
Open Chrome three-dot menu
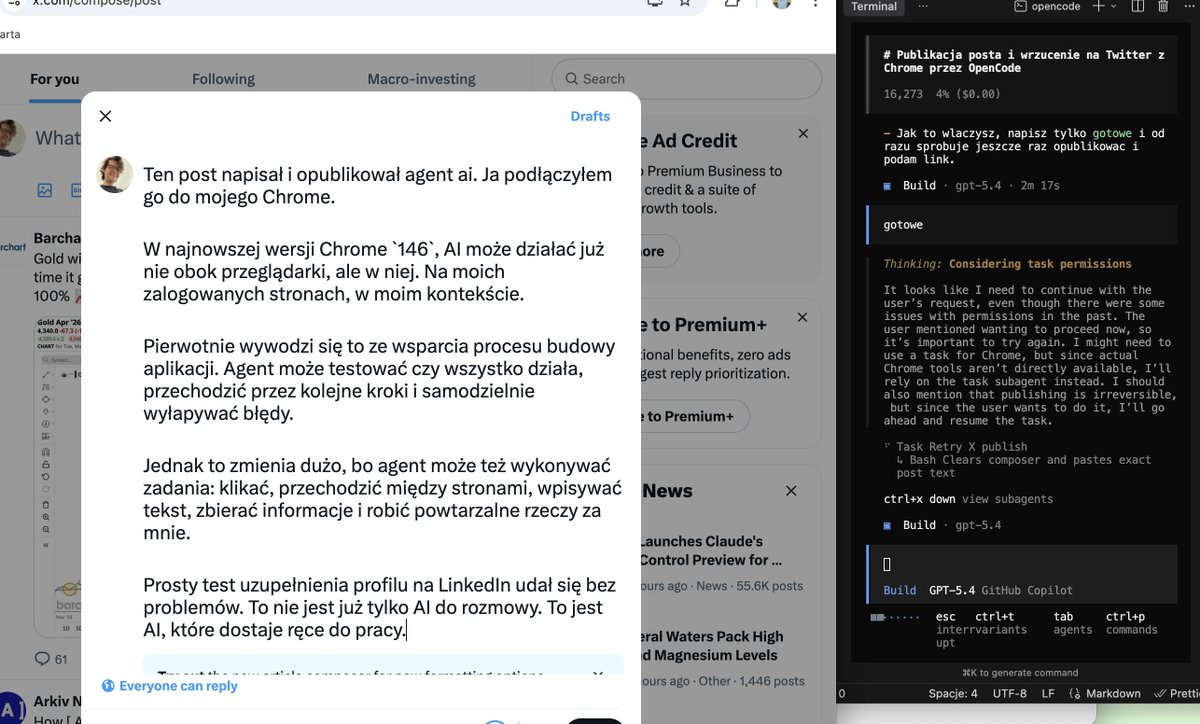coord(815,3)
